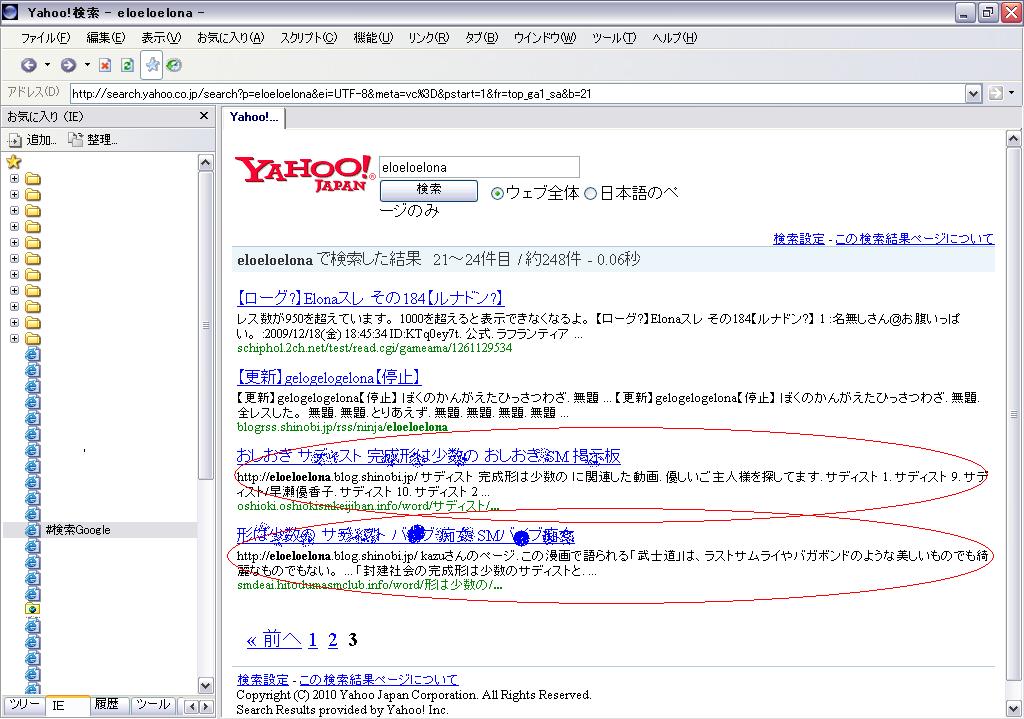Click the 検索 search button
Screen dimensions: 1024x719
(x=428, y=190)
